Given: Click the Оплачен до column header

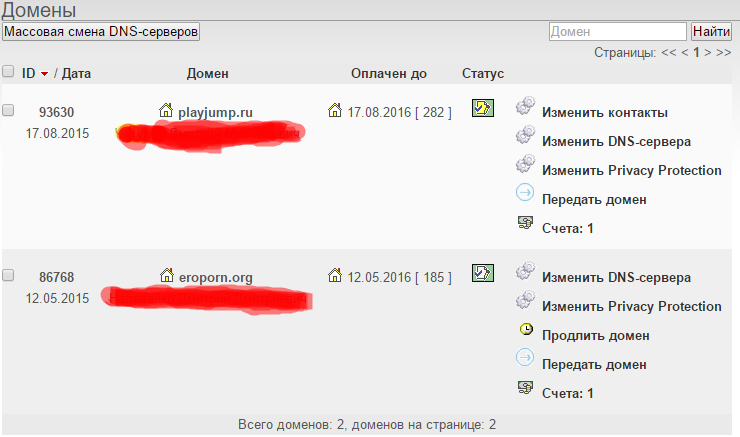Looking at the screenshot, I should click(389, 74).
